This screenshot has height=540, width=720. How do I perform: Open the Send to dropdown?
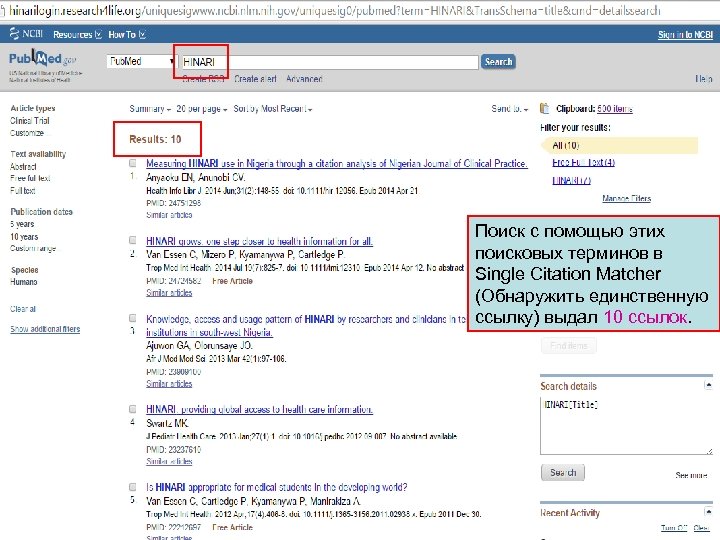coord(510,109)
